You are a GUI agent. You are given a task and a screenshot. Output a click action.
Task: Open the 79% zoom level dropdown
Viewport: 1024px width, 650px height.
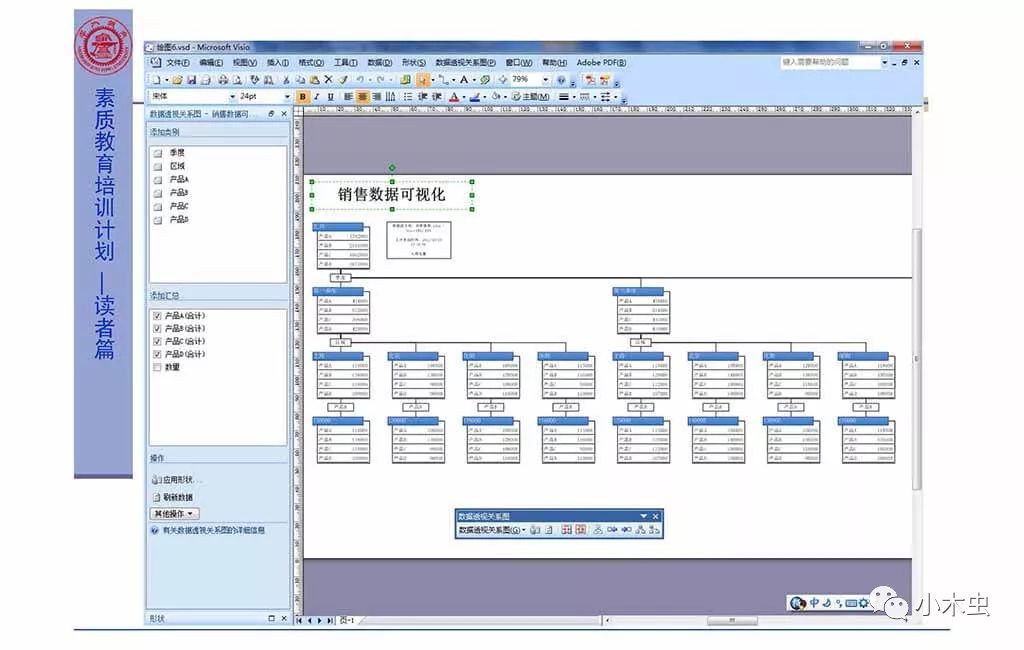pyautogui.click(x=545, y=80)
